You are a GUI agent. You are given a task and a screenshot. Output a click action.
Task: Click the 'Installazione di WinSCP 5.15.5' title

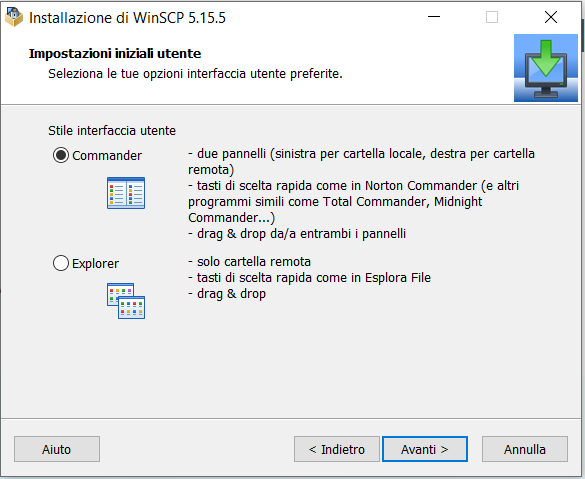127,18
